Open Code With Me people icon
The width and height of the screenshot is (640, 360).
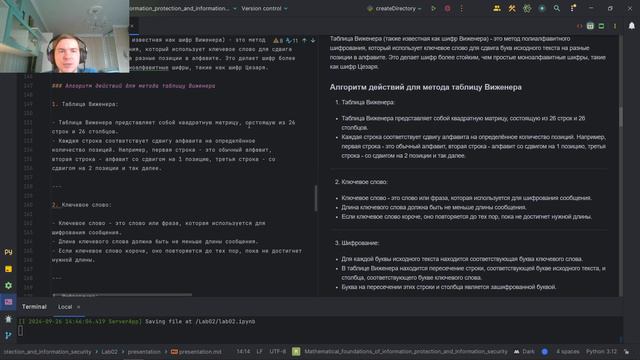pos(497,8)
